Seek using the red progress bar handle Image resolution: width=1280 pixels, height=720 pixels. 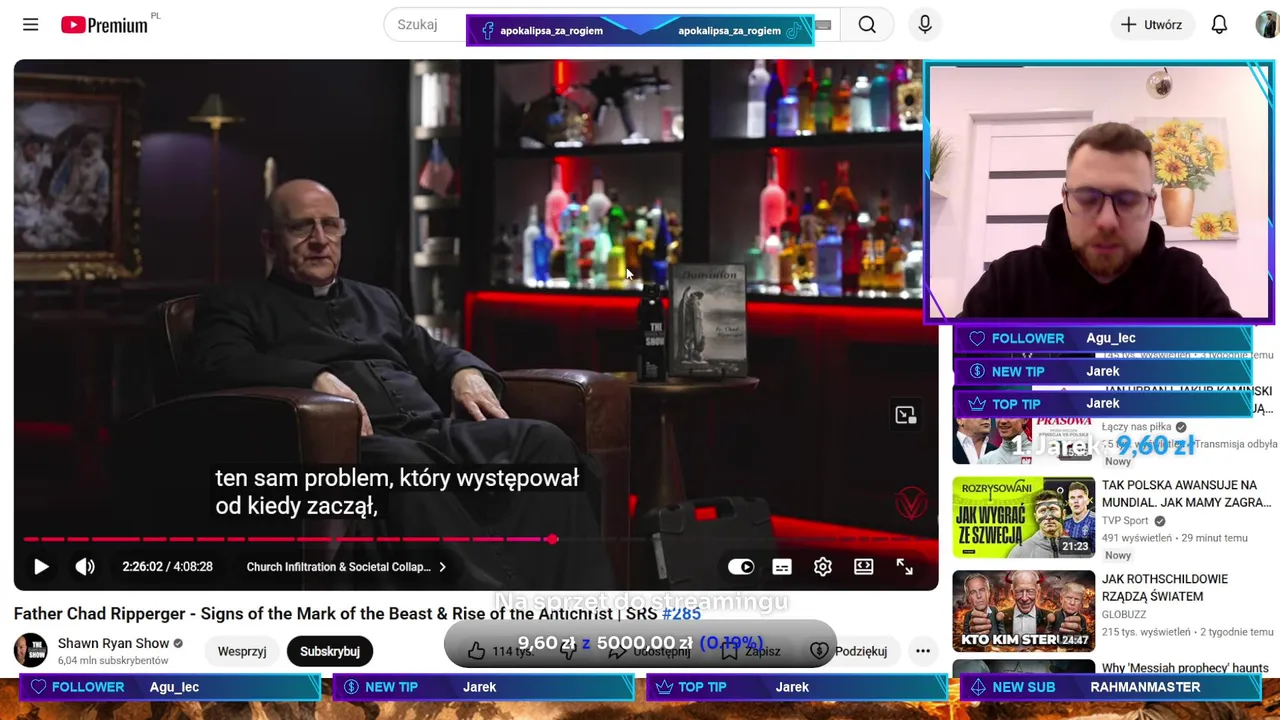point(551,539)
